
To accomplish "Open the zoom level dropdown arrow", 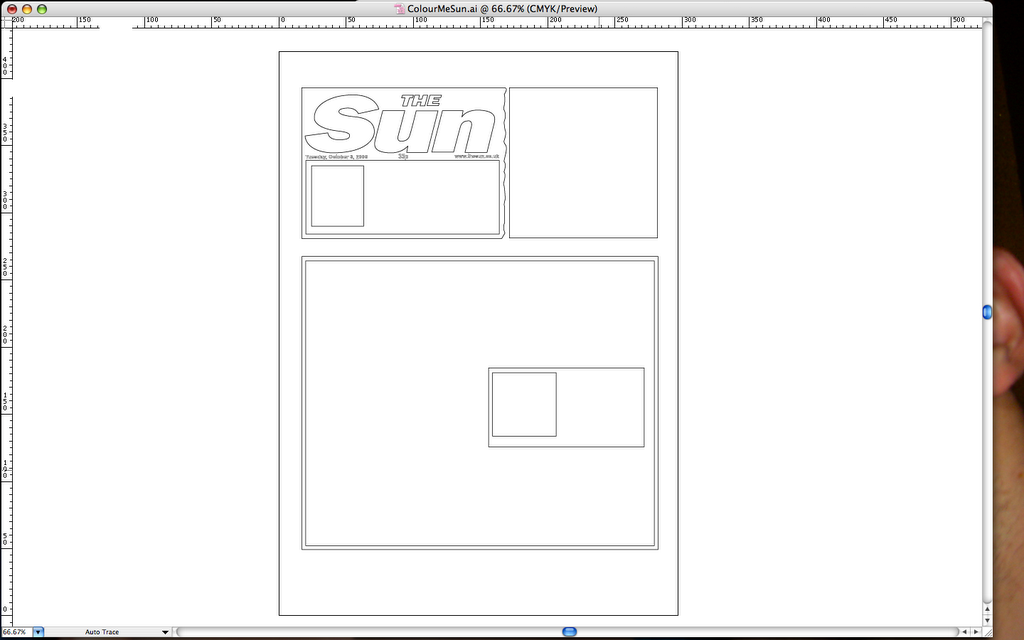I will (x=38, y=632).
